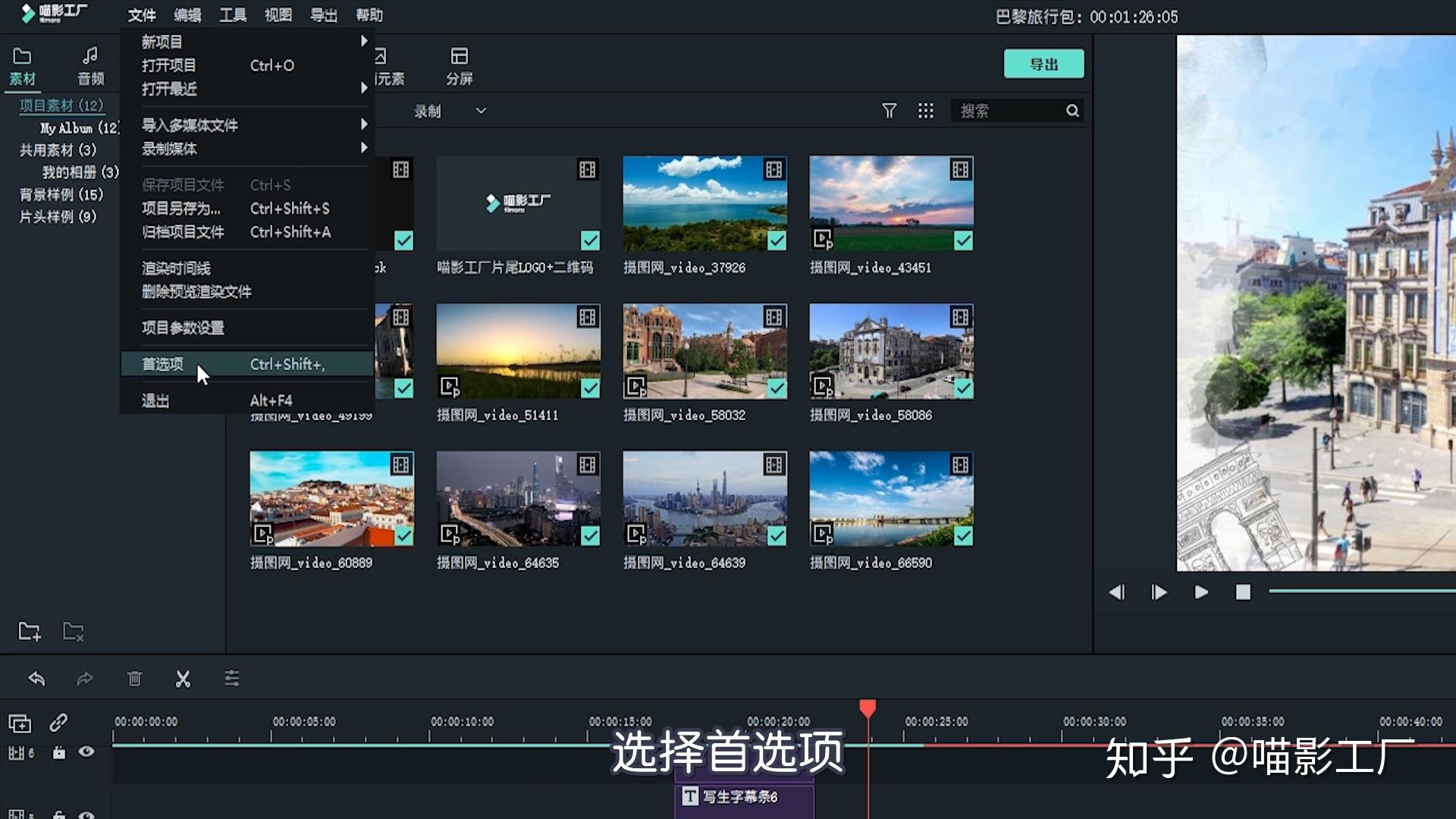Screen dimensions: 1456x819
Task: Toggle checkmark on 喵影工厂片尾LOGO thumbnail
Action: click(x=590, y=240)
